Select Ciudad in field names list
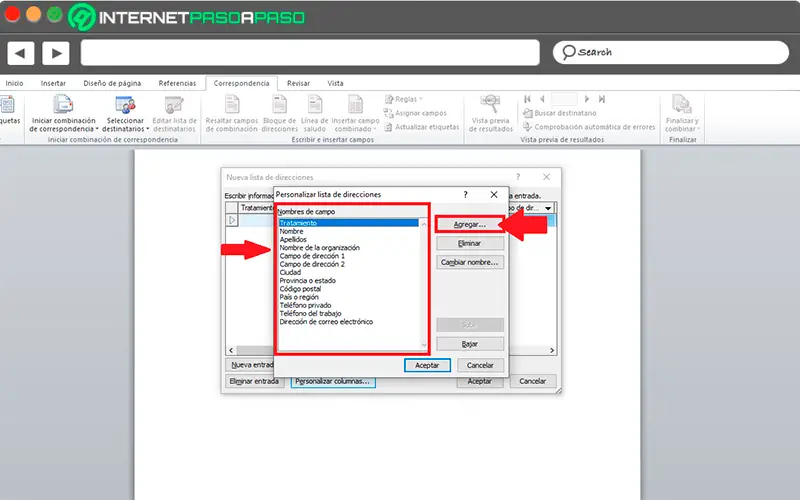 point(290,272)
